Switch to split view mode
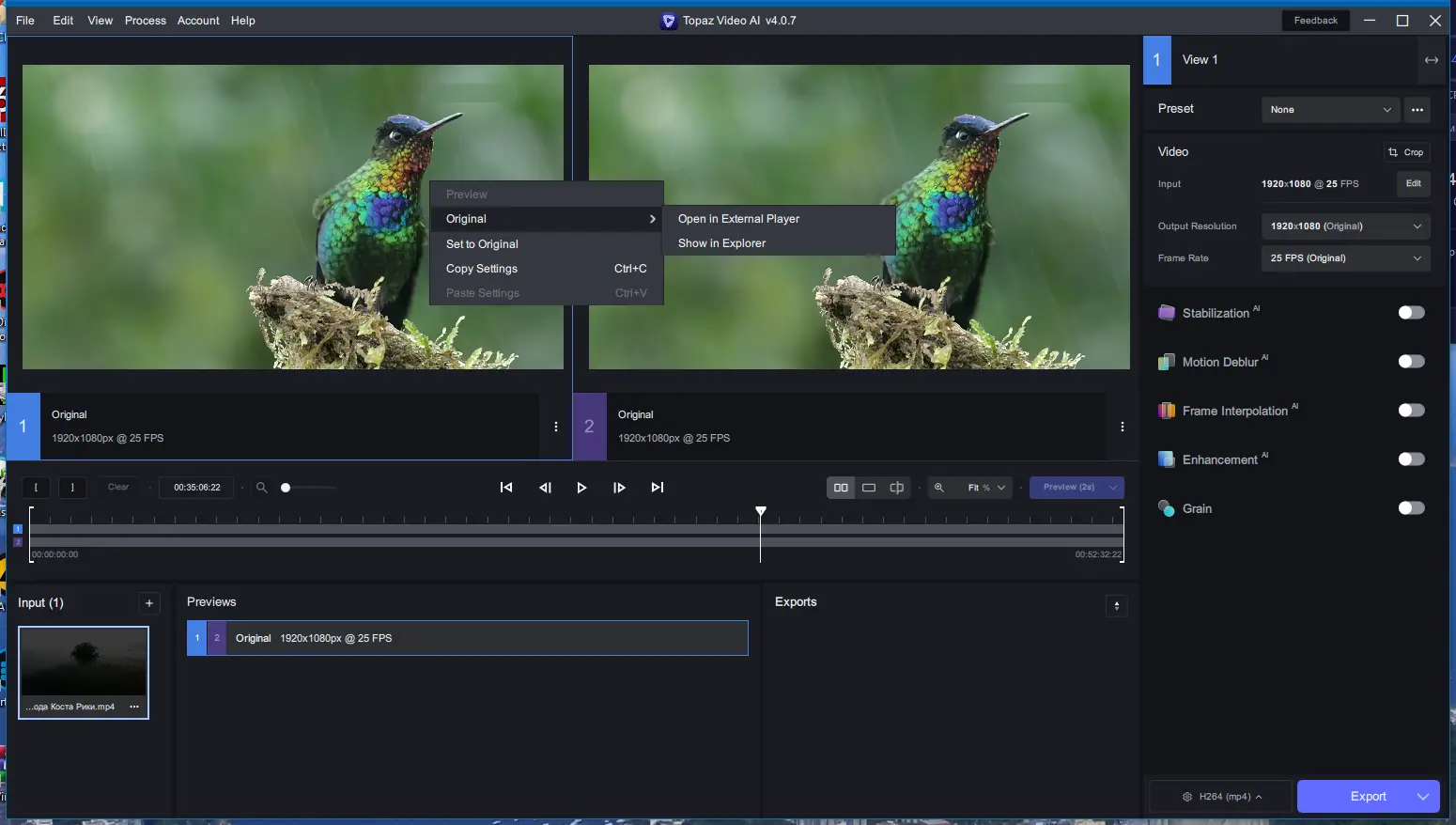Screen dimensions: 1456x825 click(897, 488)
